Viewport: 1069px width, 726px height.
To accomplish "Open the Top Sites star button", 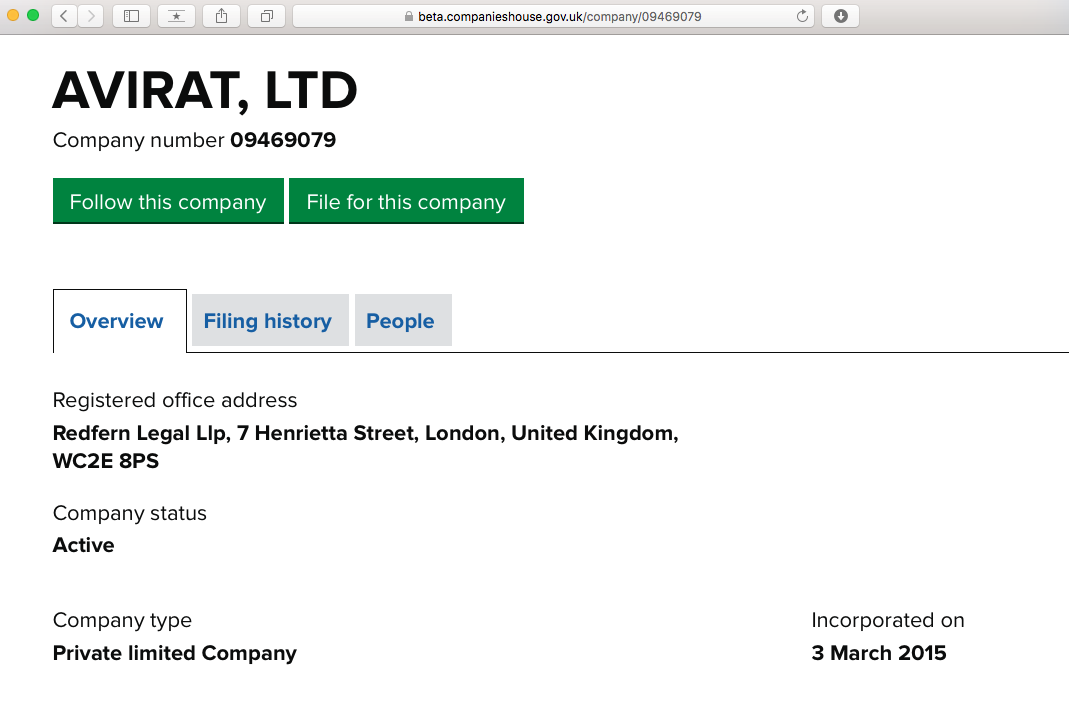I will 176,16.
